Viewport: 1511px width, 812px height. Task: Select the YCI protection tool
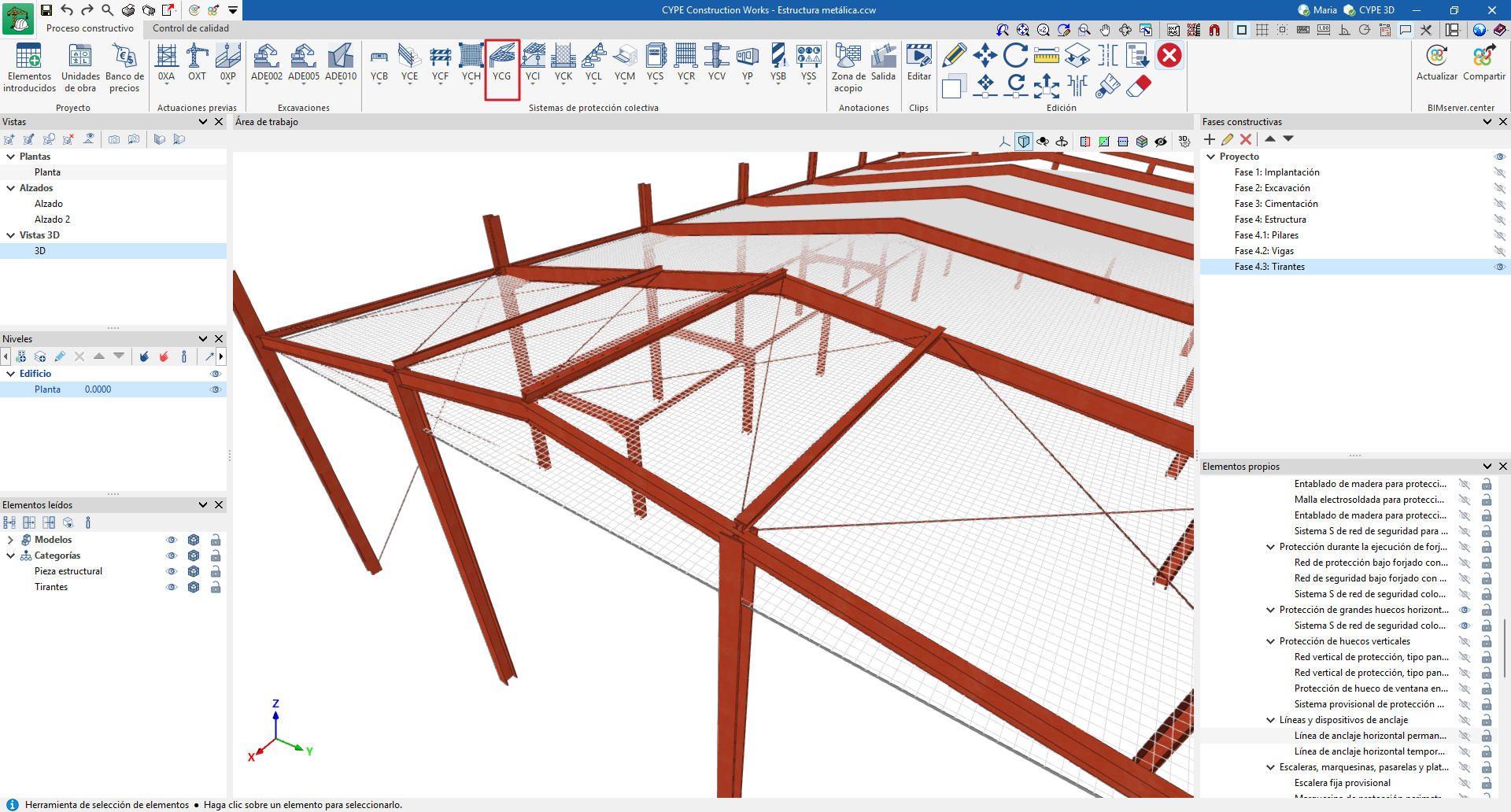pos(533,63)
